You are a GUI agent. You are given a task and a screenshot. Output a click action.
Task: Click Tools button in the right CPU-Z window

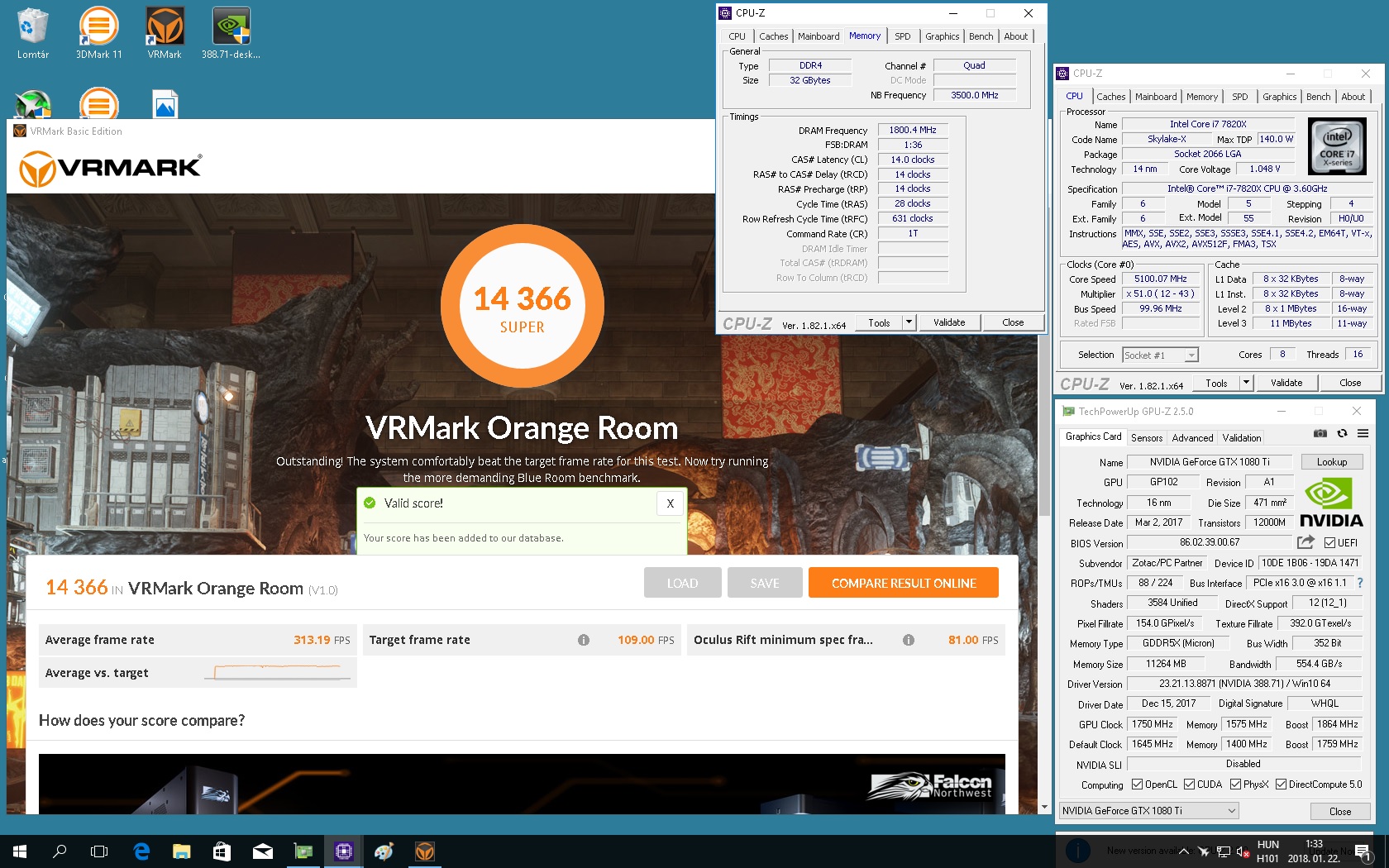coord(1216,383)
